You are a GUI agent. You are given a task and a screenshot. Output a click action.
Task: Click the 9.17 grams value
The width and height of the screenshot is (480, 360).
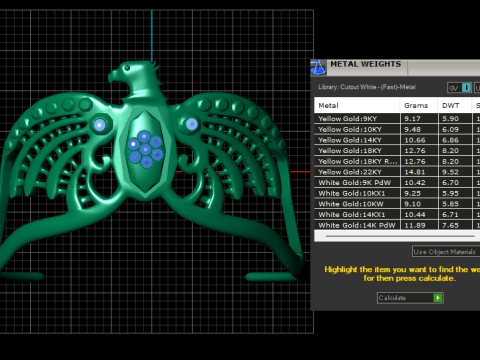pyautogui.click(x=412, y=119)
